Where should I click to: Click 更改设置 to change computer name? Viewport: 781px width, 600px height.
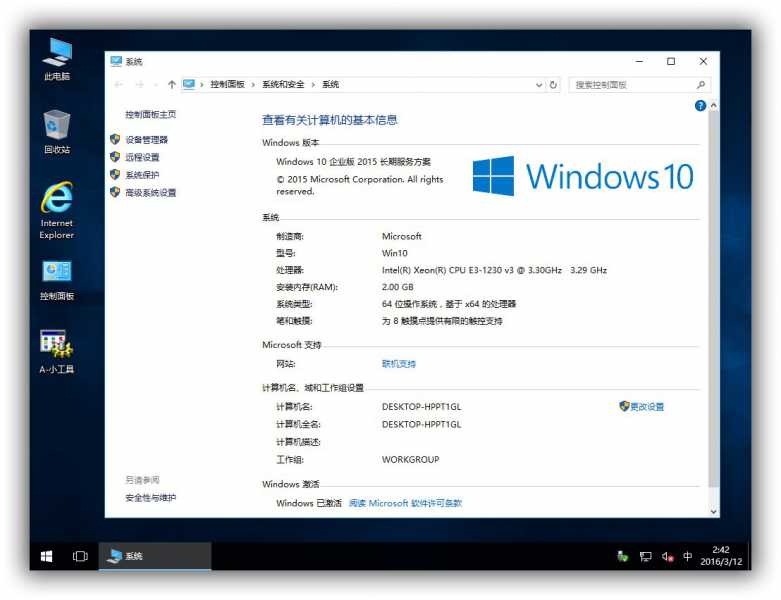coord(647,407)
